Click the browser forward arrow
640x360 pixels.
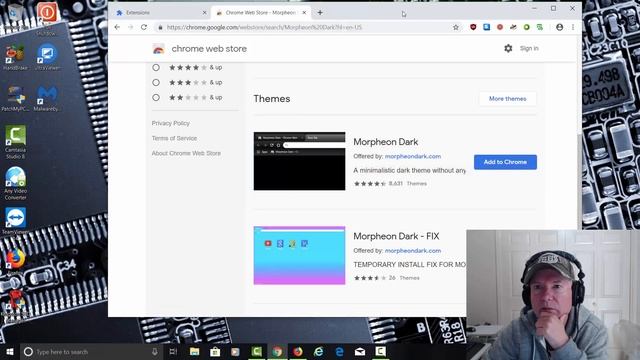131,27
